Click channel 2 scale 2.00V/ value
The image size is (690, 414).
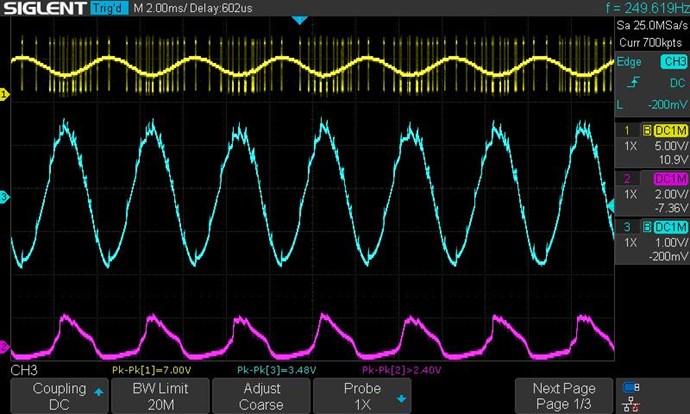671,194
